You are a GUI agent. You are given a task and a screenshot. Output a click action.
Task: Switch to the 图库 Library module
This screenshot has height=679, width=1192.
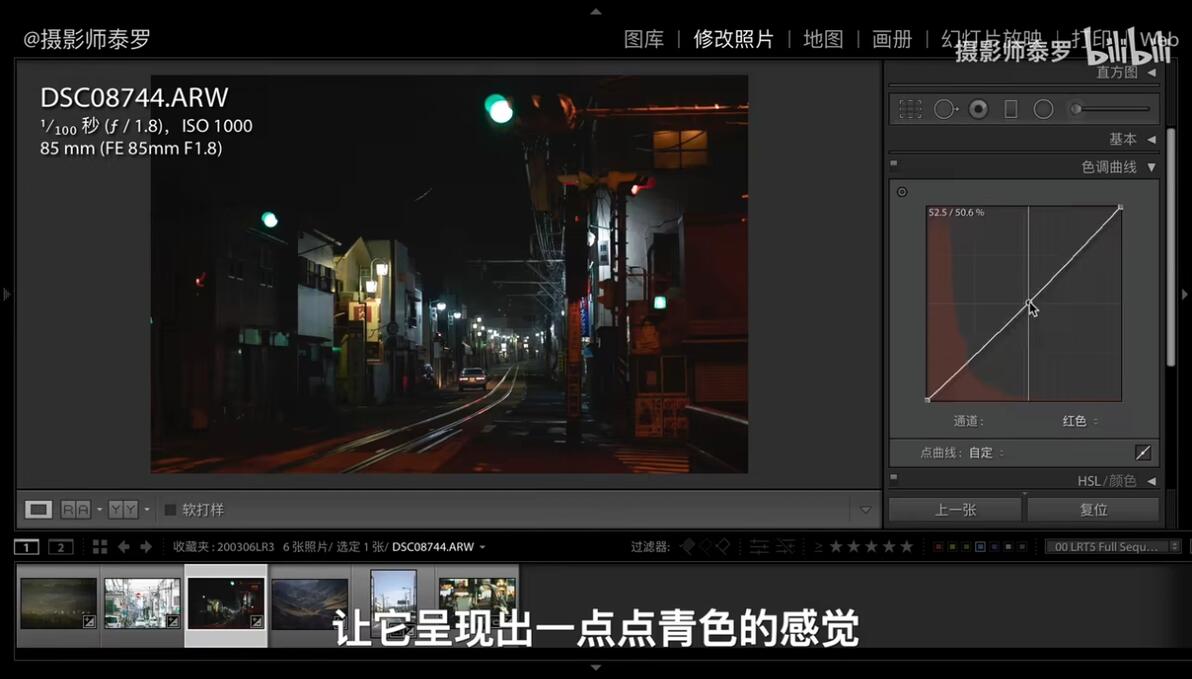point(643,39)
